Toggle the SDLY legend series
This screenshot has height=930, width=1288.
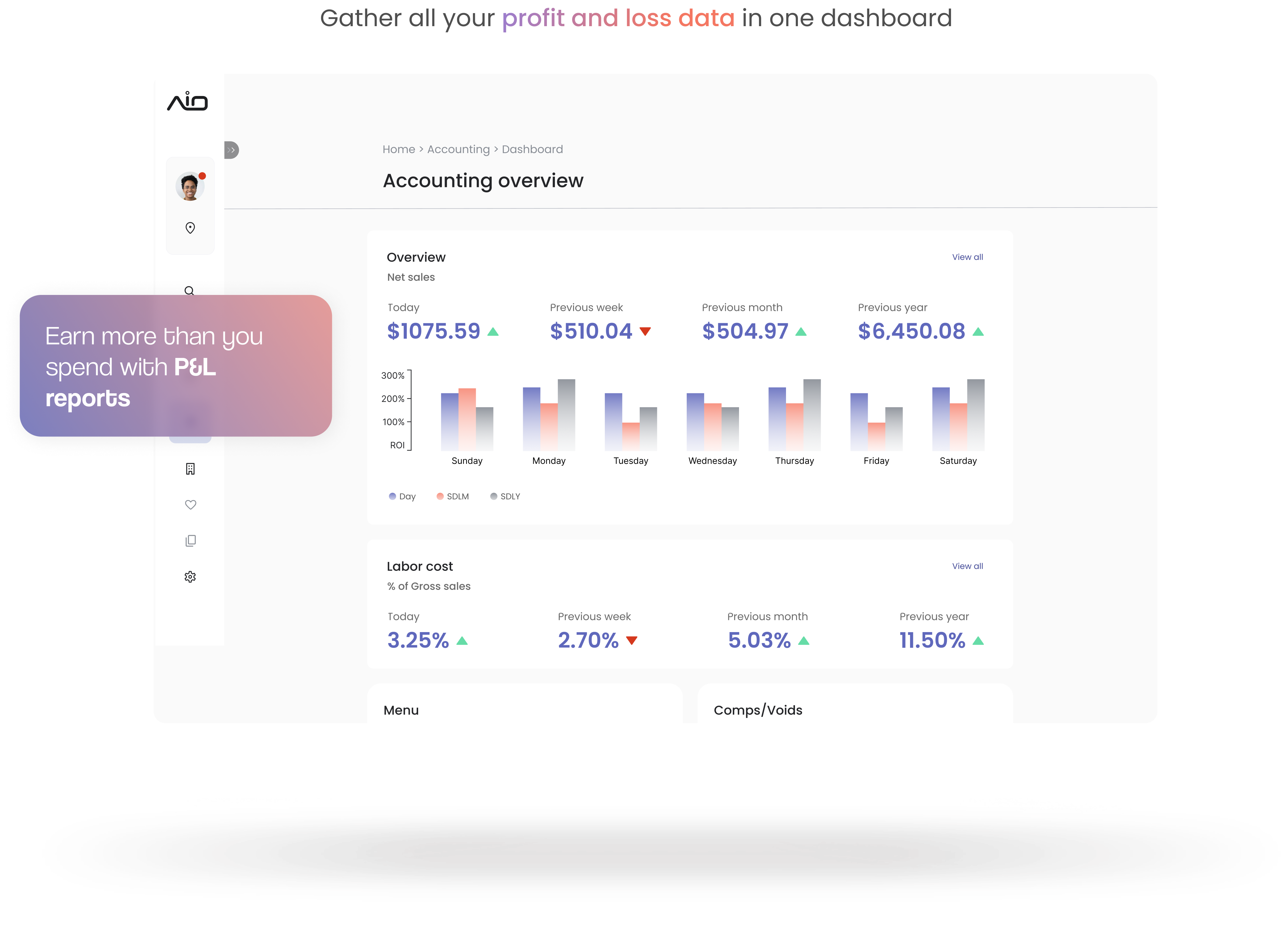[x=505, y=496]
